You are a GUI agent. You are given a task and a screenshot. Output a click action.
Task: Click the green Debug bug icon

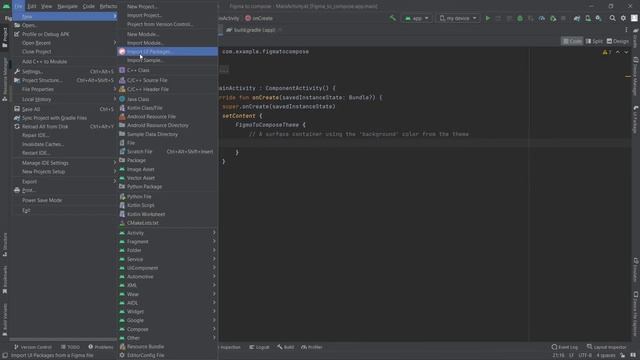pos(520,18)
